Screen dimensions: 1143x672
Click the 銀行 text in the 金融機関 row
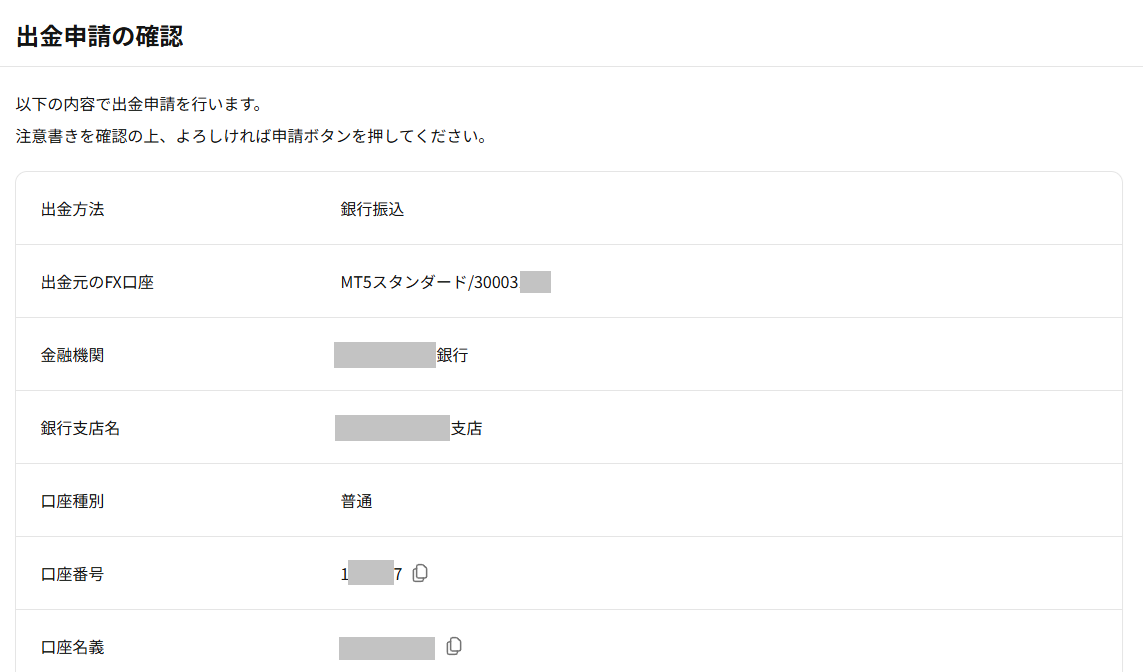452,355
